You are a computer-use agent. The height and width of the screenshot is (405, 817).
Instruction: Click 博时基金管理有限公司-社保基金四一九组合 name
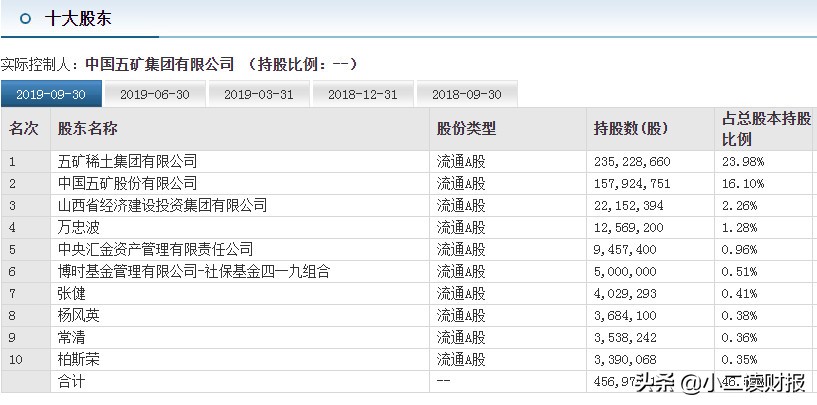coord(194,272)
